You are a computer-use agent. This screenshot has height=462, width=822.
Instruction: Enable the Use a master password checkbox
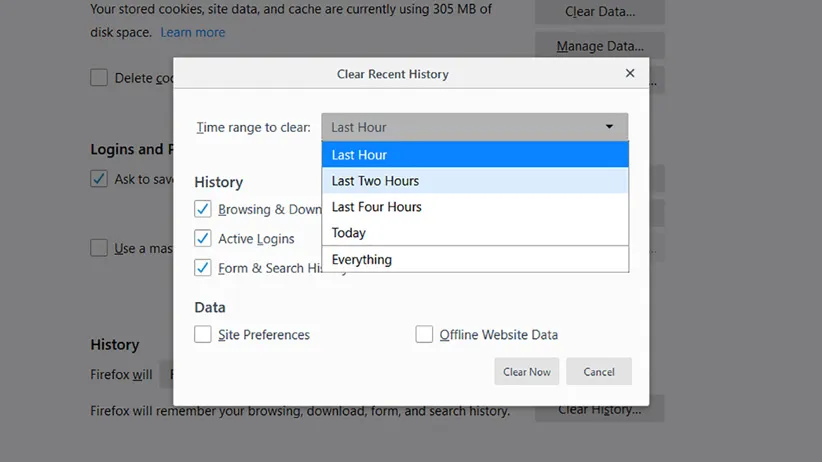coord(99,248)
